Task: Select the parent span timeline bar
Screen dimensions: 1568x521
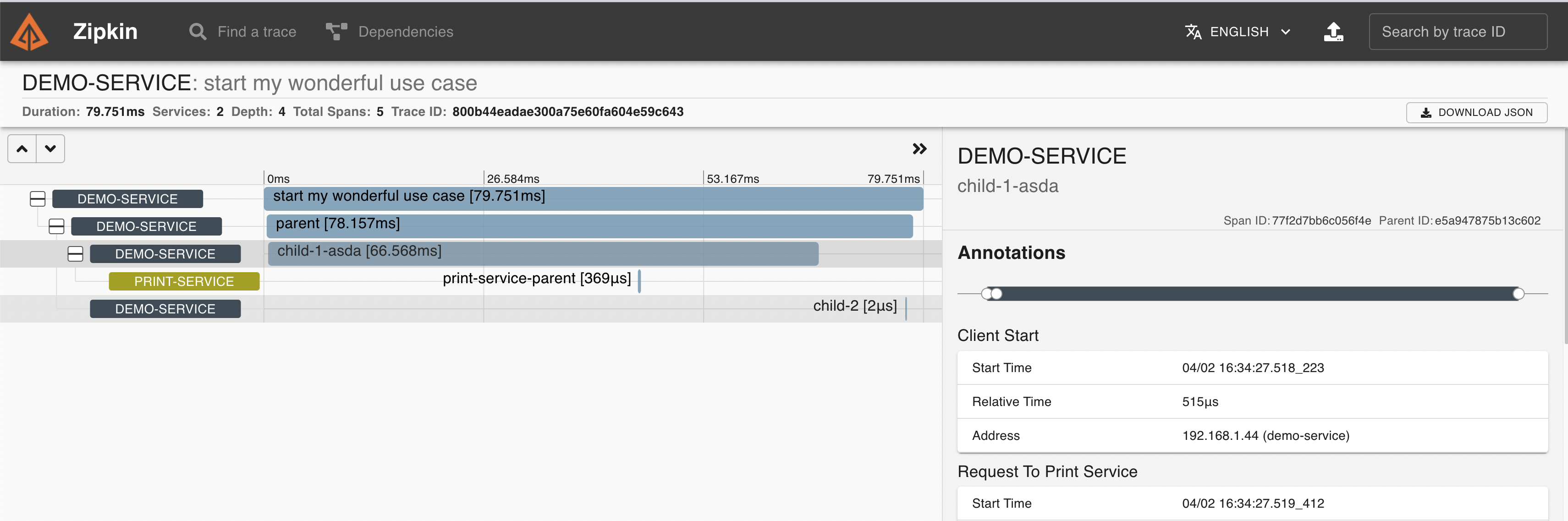Action: point(589,226)
